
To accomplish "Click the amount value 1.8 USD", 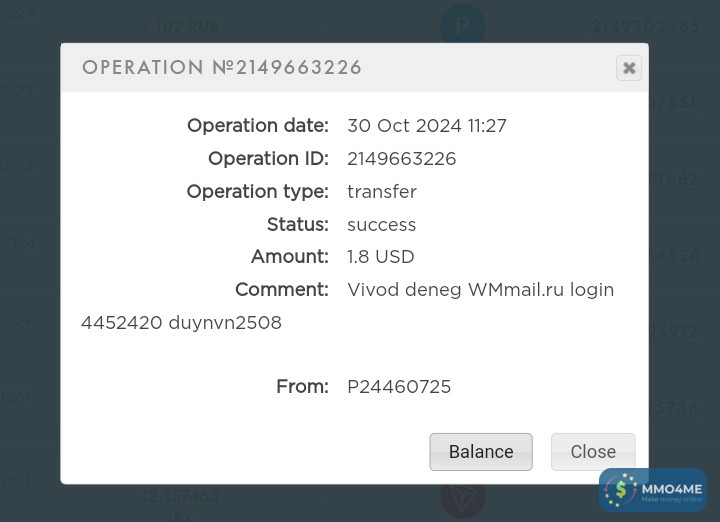I will pos(380,257).
